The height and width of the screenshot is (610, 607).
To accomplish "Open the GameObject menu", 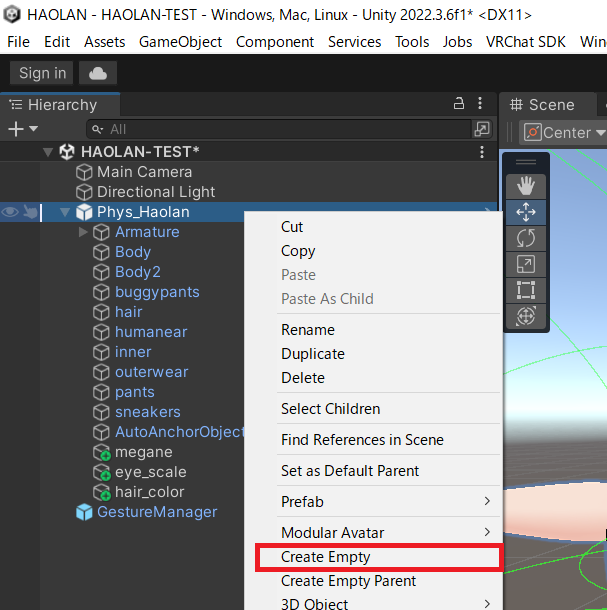I will coord(181,42).
